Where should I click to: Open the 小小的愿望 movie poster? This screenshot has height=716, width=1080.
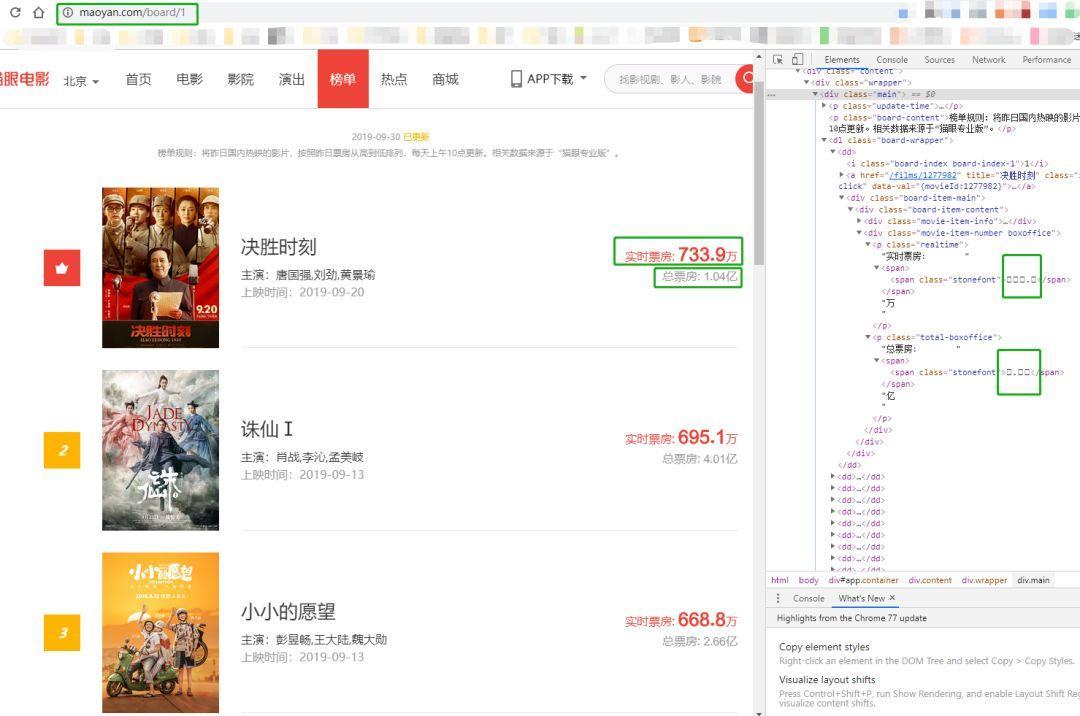click(160, 633)
